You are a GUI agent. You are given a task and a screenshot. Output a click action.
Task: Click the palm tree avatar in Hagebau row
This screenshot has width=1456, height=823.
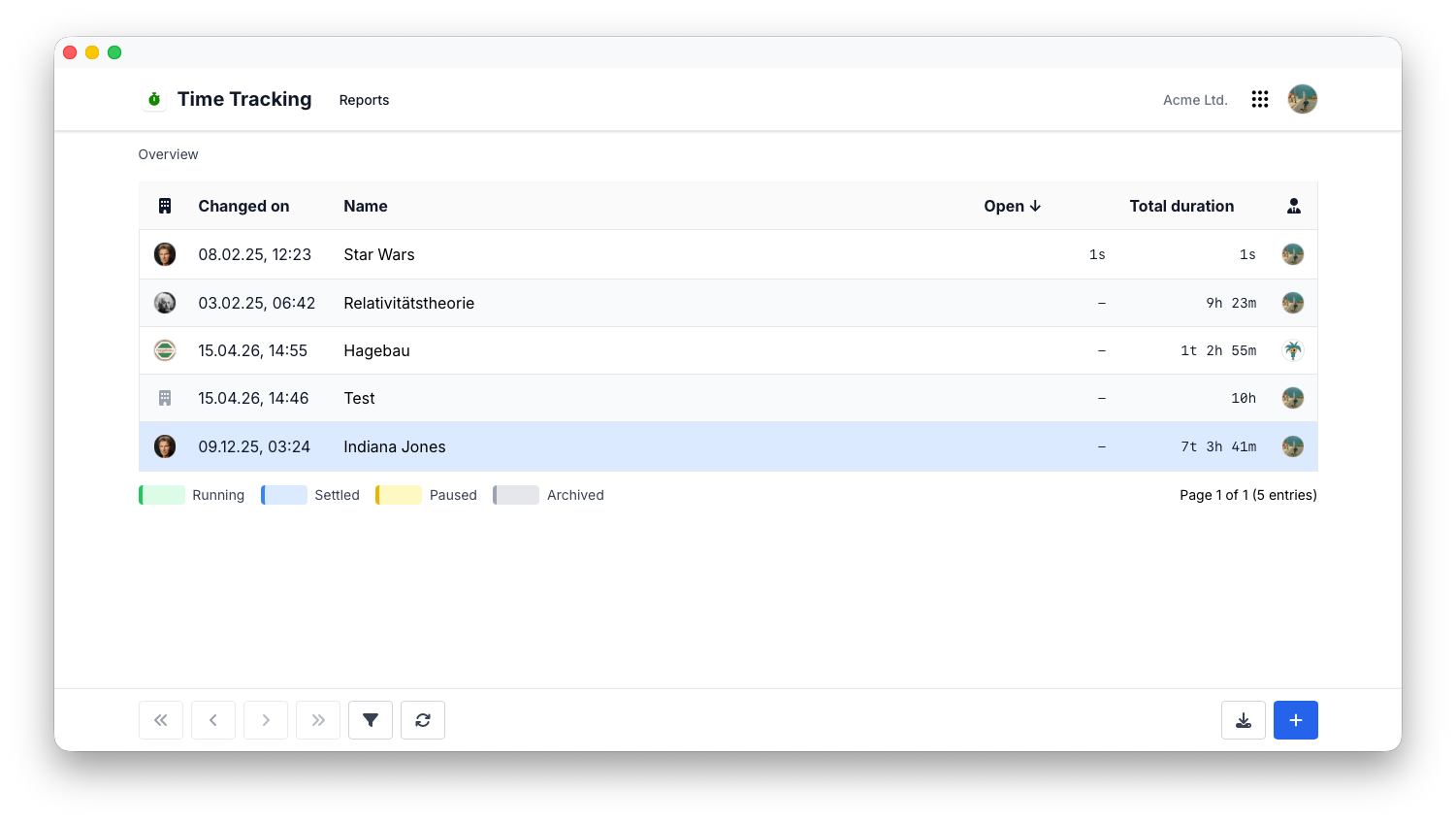pos(1293,350)
